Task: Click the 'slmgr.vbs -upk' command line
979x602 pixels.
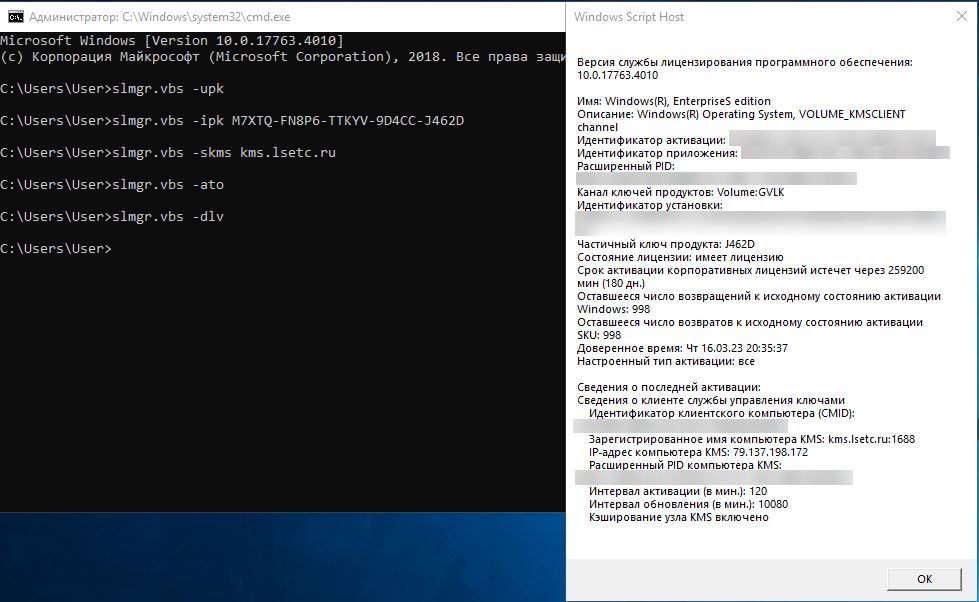Action: click(112, 89)
